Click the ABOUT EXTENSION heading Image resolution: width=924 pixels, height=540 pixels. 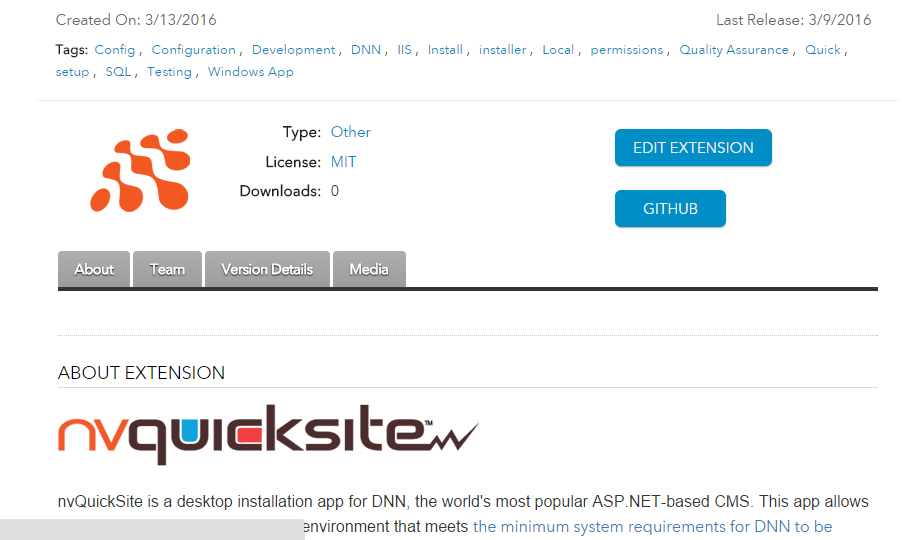[x=141, y=373]
